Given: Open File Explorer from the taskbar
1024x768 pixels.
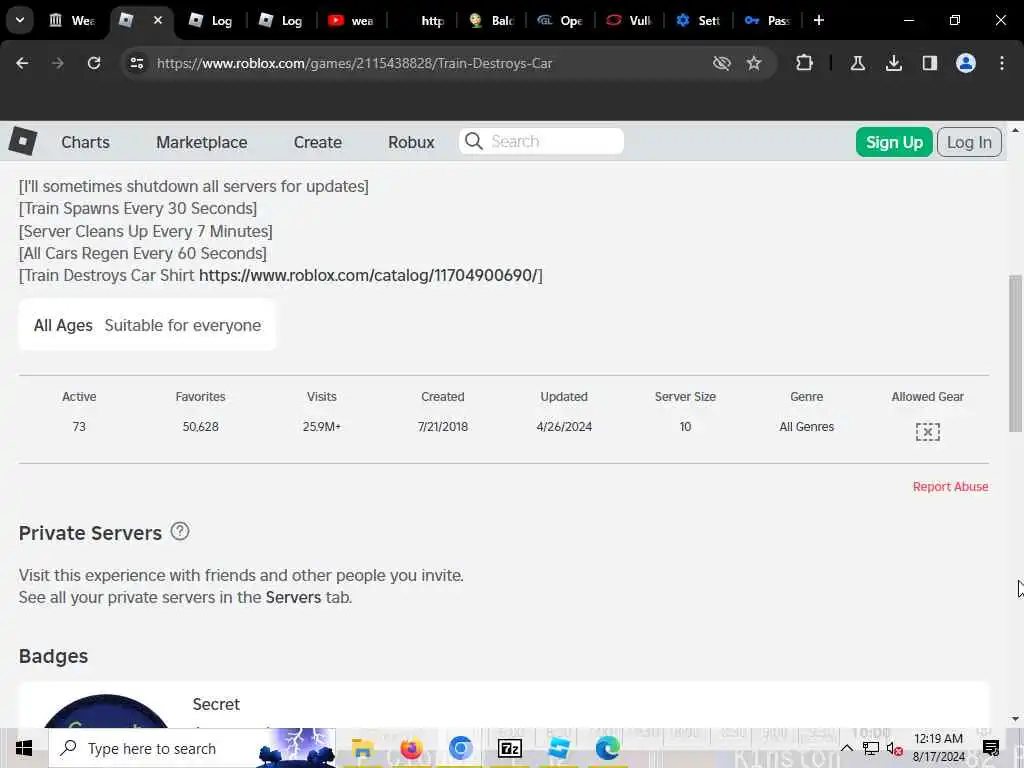Looking at the screenshot, I should 362,748.
